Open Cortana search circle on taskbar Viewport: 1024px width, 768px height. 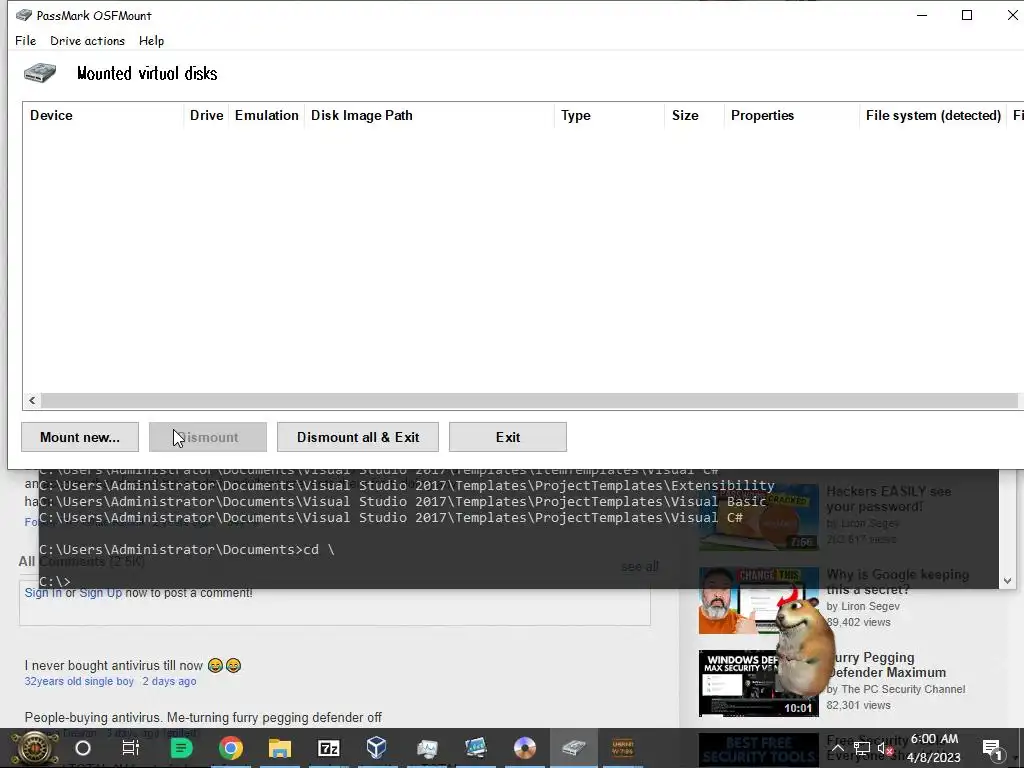83,748
